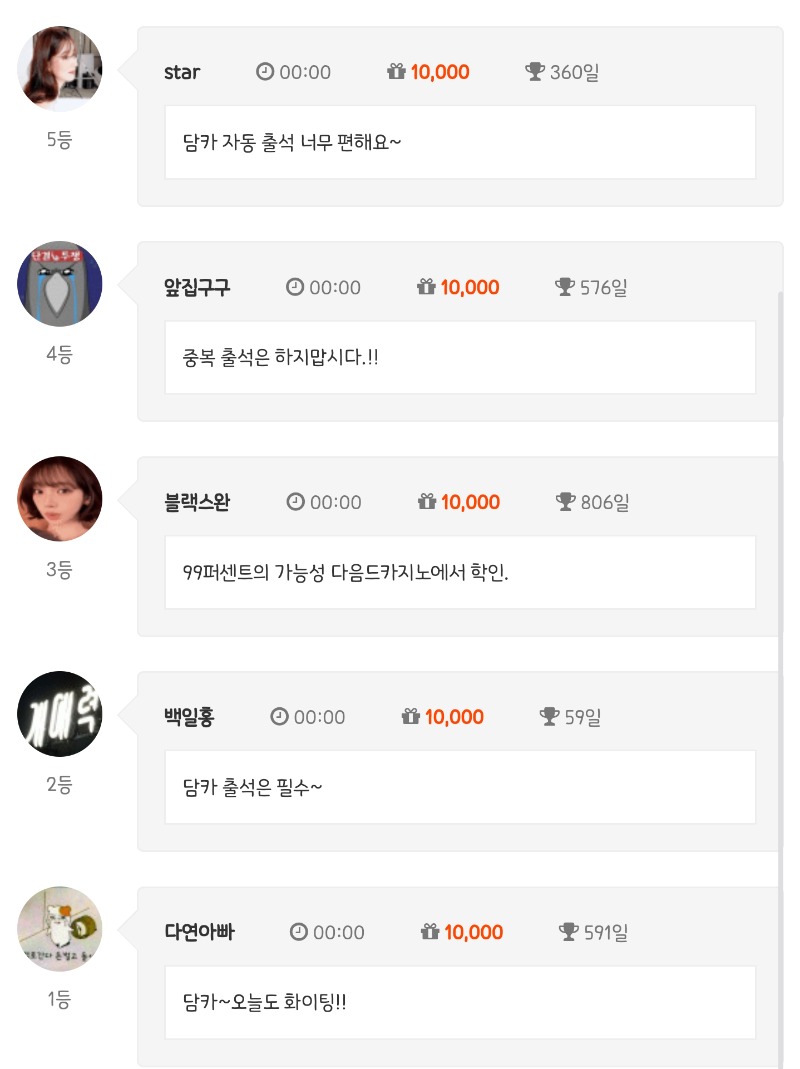Image resolution: width=800 pixels, height=1069 pixels.
Task: View 블랙스완's profile picture
Action: coord(60,499)
